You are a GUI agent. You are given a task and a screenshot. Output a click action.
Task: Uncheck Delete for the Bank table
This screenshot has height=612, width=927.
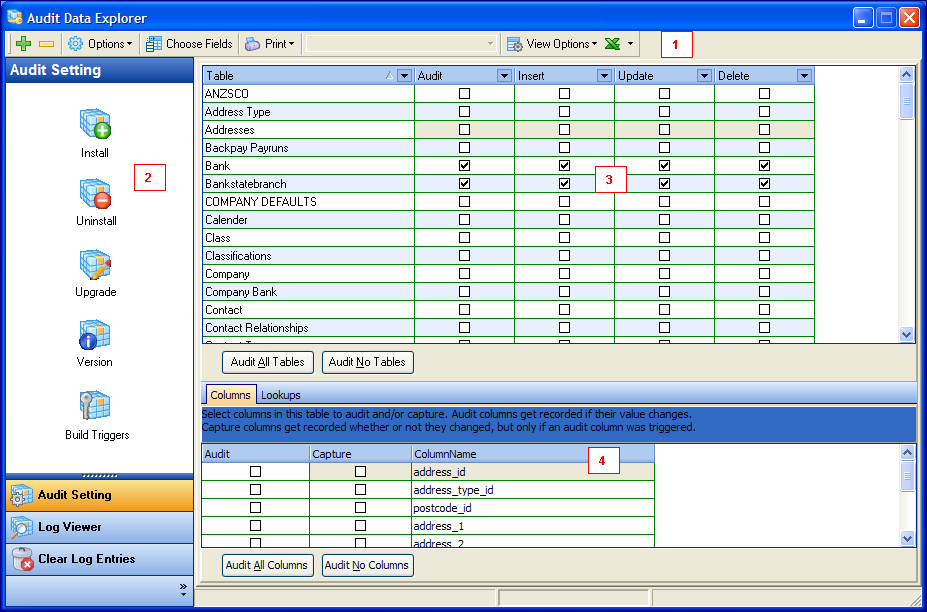(x=764, y=166)
